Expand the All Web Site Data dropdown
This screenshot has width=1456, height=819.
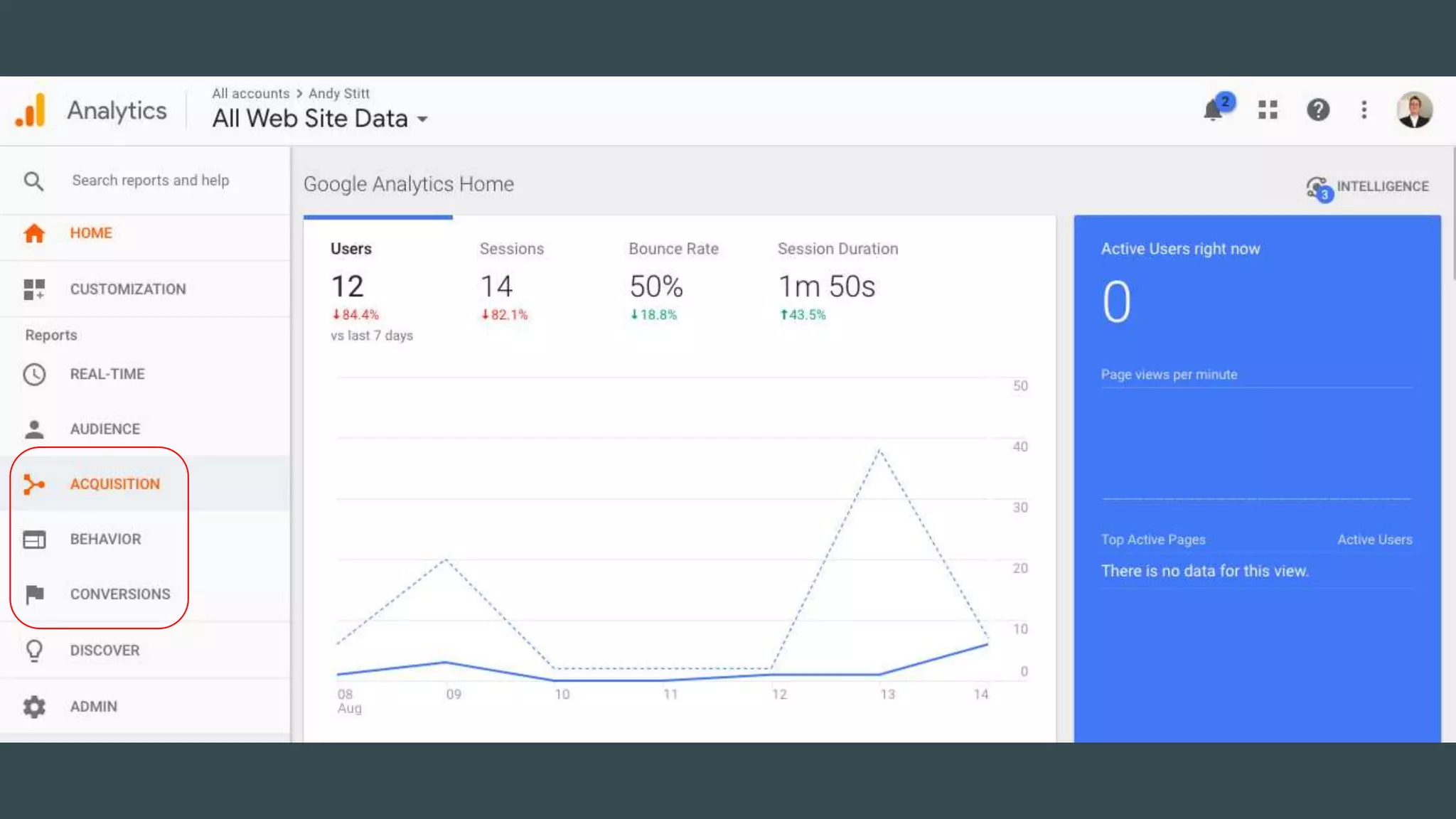pyautogui.click(x=320, y=119)
